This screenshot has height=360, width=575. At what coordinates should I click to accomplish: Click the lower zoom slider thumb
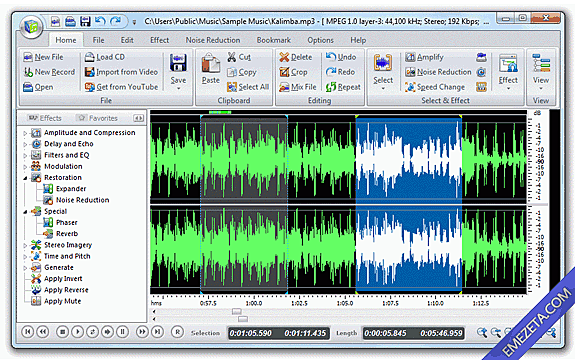(243, 319)
